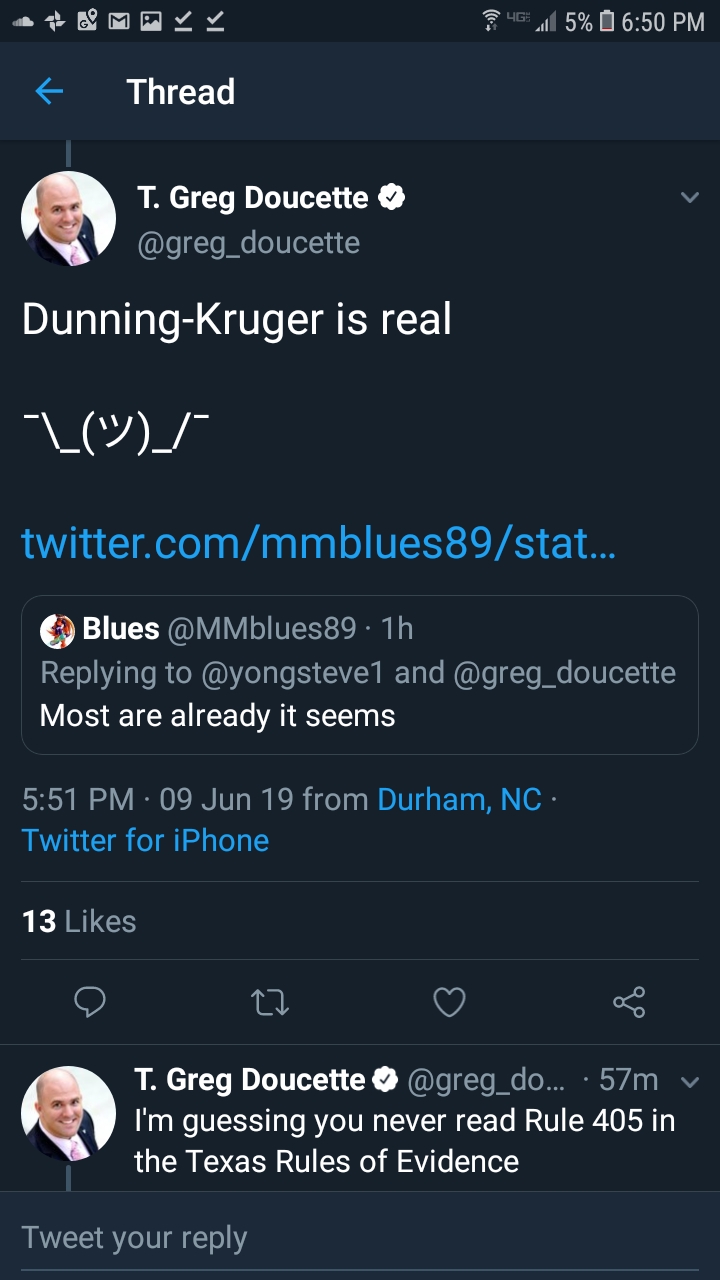Tap the reply speech bubble icon
This screenshot has height=1280, width=720.
(90, 1002)
